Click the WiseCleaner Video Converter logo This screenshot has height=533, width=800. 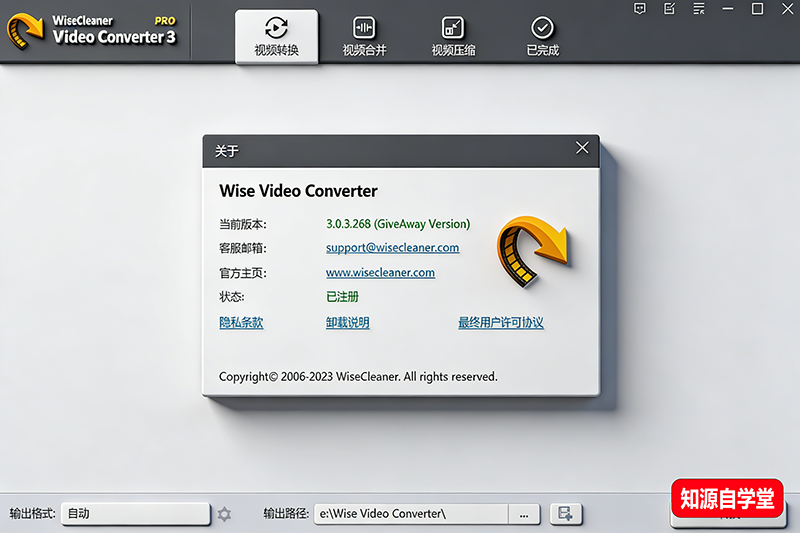90,31
